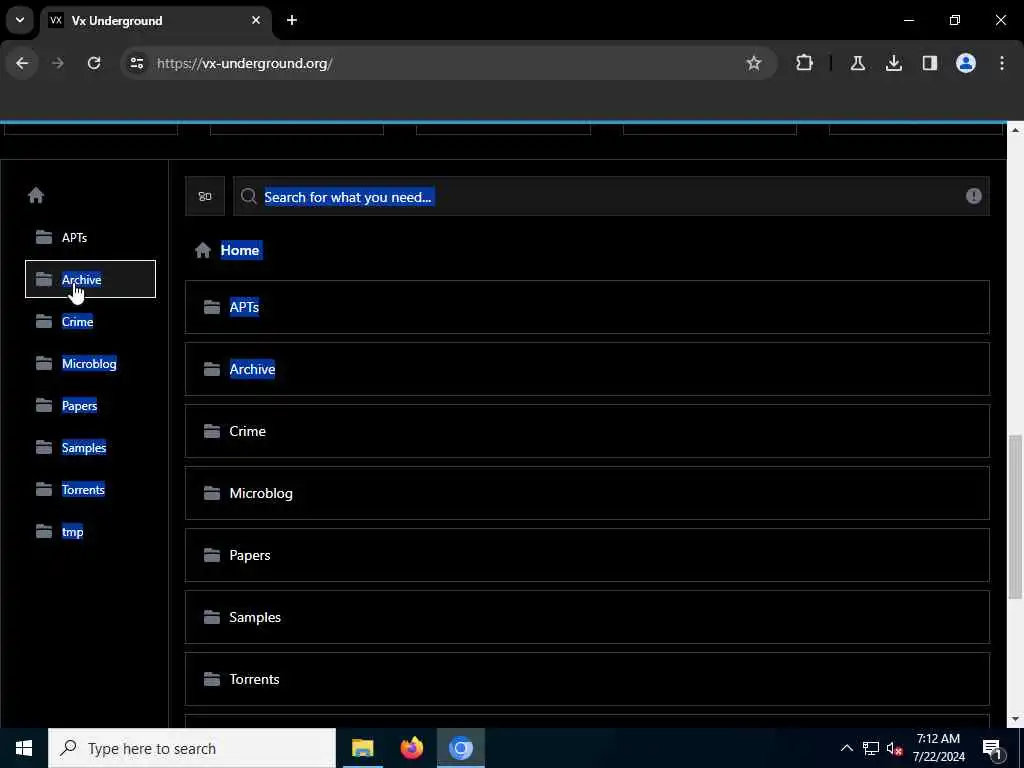Click the folder icon in the main Papers row
This screenshot has height=768, width=1024.
click(x=212, y=555)
